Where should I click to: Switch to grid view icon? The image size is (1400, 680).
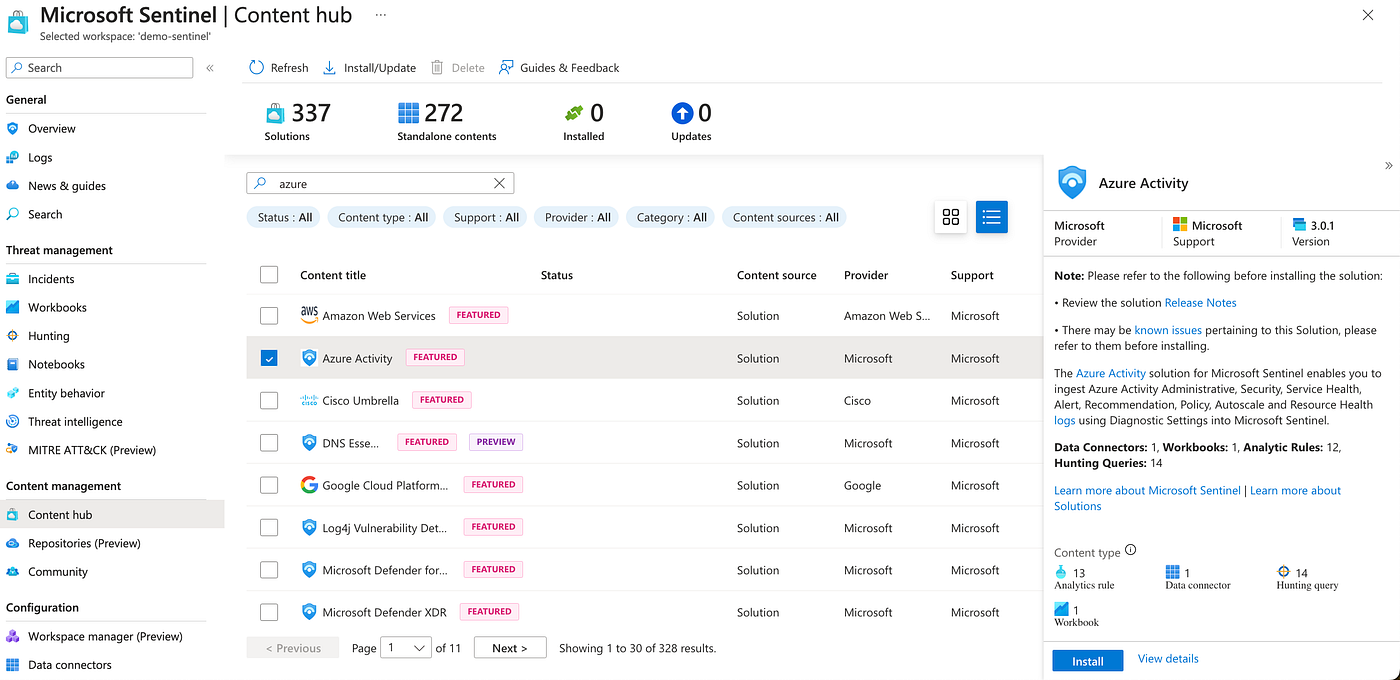pos(951,217)
